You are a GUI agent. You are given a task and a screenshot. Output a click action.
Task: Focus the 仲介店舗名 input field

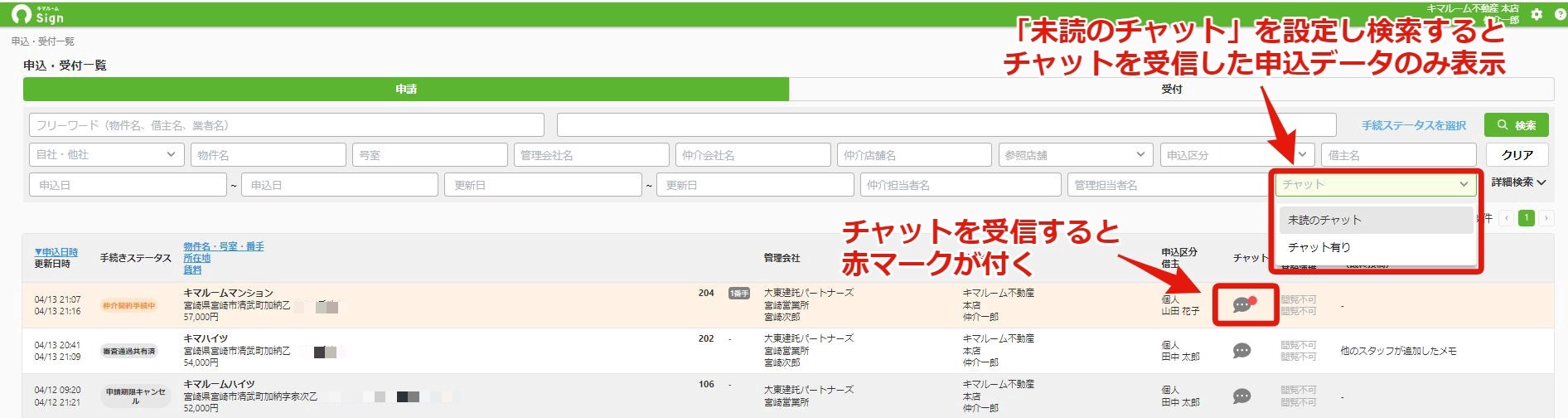[915, 154]
